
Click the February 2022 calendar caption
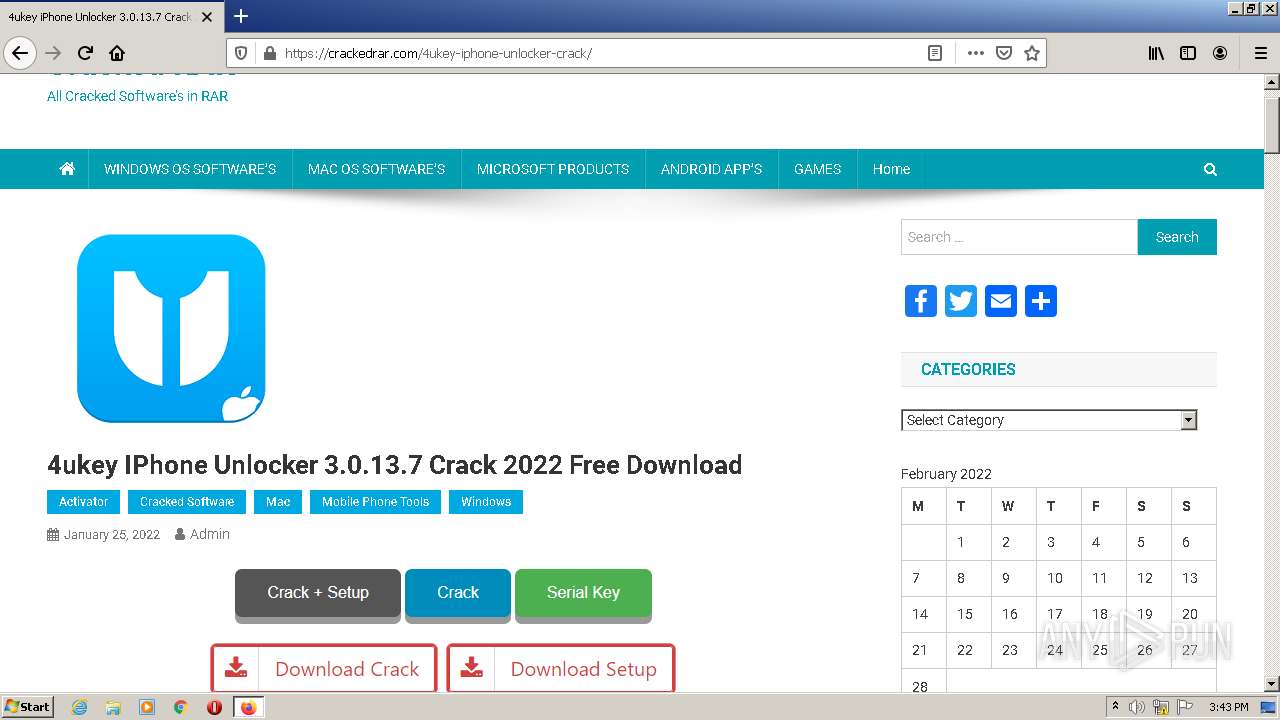(x=946, y=474)
